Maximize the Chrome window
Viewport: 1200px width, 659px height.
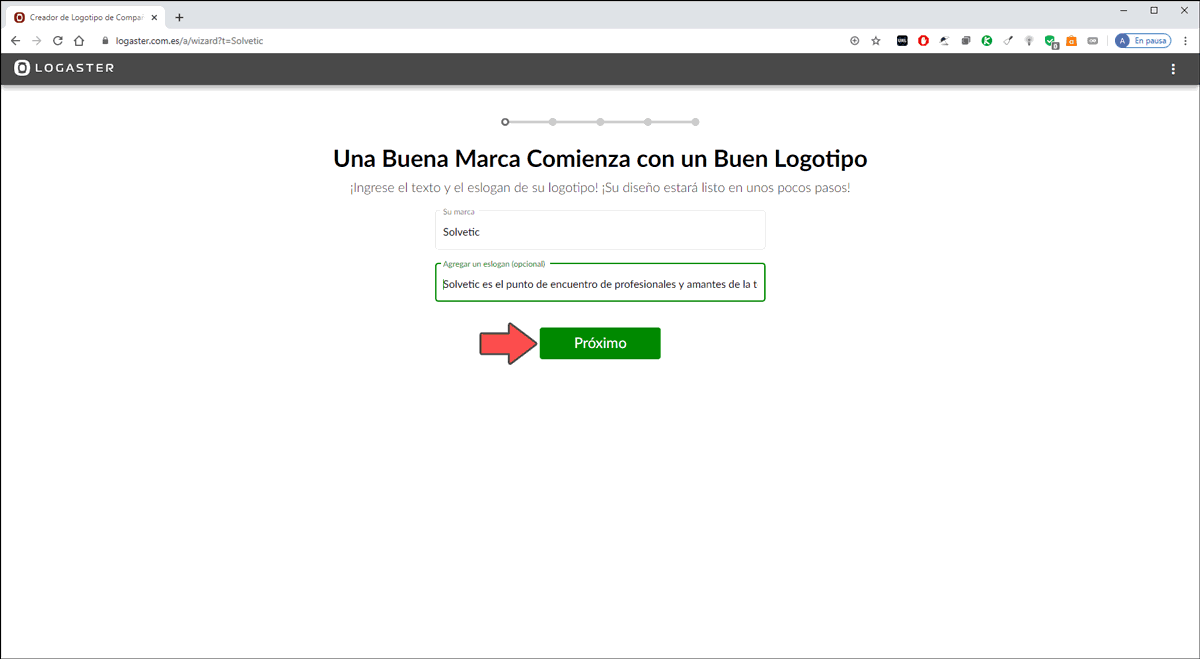(x=1153, y=10)
